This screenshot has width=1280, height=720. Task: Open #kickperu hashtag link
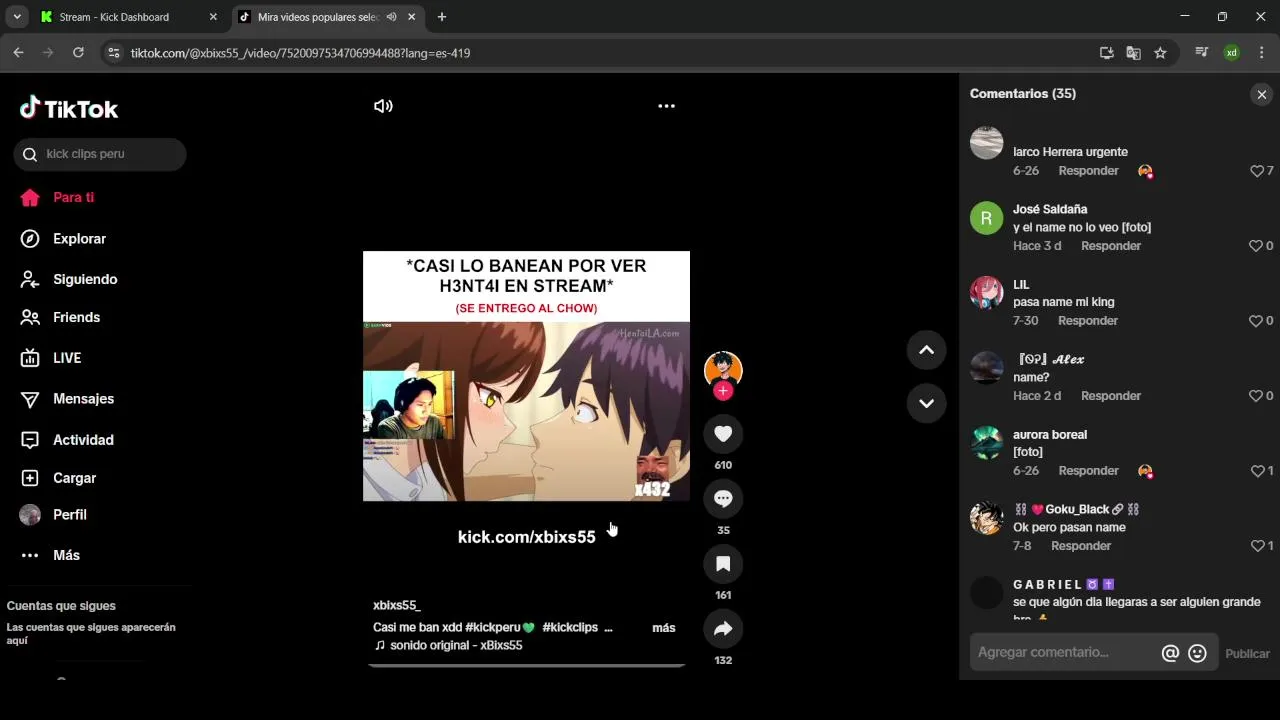(x=500, y=628)
